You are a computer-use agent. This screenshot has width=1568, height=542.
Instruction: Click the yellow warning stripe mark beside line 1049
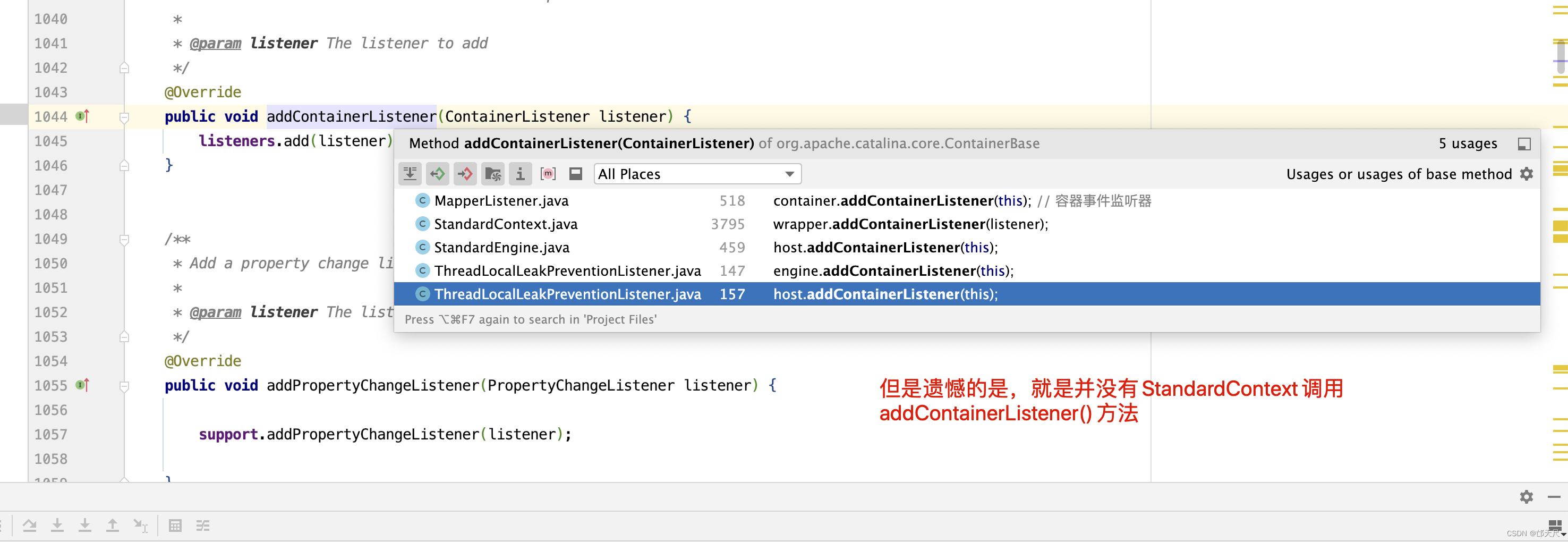coord(1560,239)
